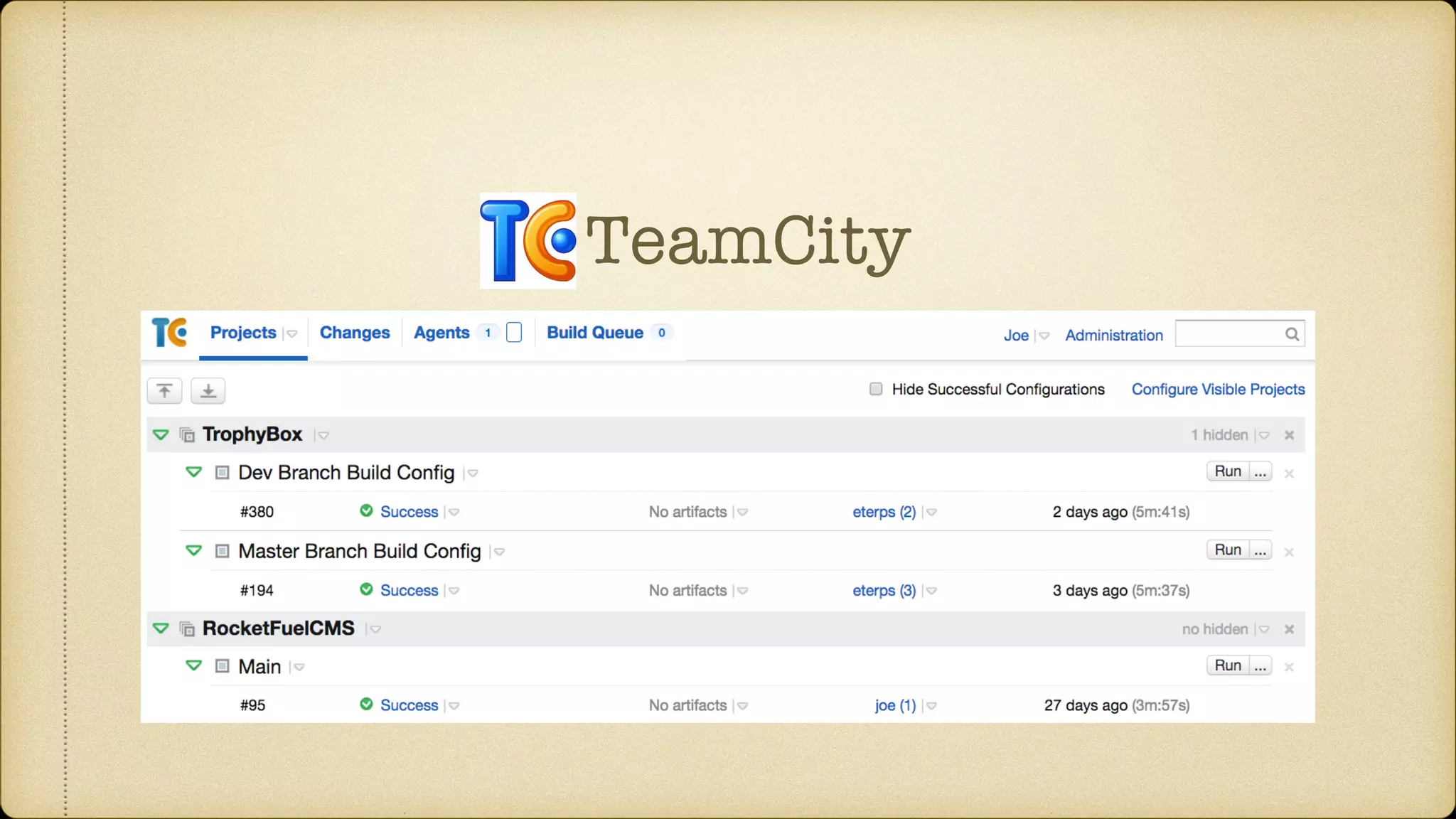Collapse the TrophyBox project

161,434
